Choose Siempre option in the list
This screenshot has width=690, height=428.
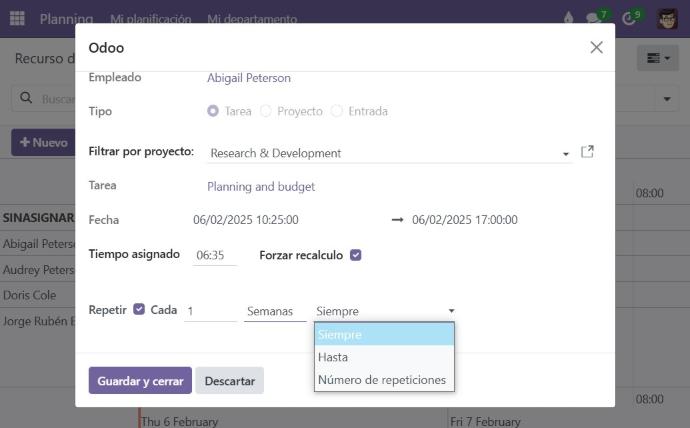tap(384, 334)
